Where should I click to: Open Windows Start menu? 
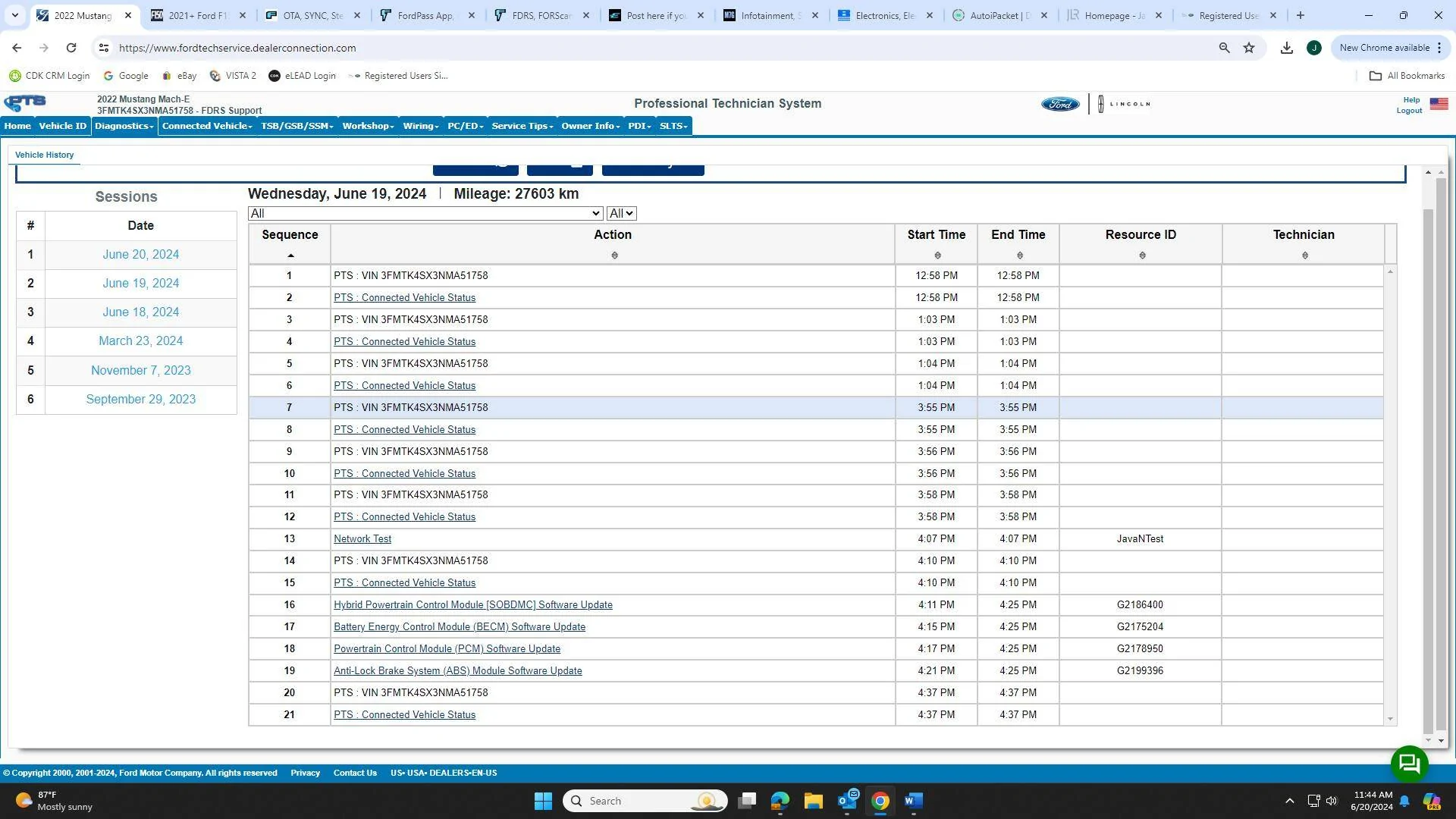tap(543, 801)
